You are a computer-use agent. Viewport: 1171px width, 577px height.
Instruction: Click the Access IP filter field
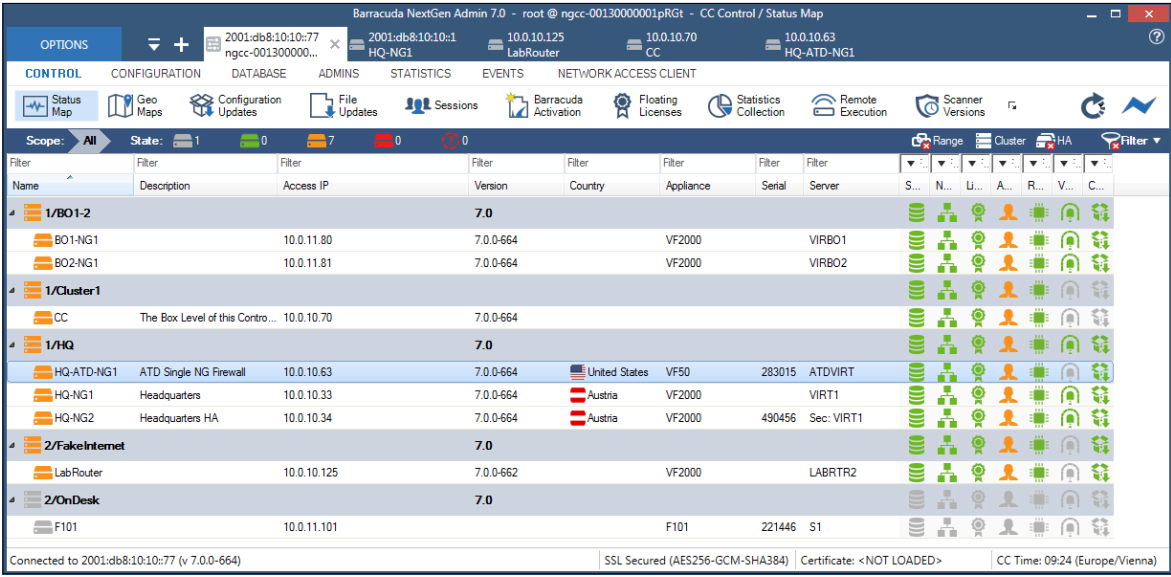373,163
